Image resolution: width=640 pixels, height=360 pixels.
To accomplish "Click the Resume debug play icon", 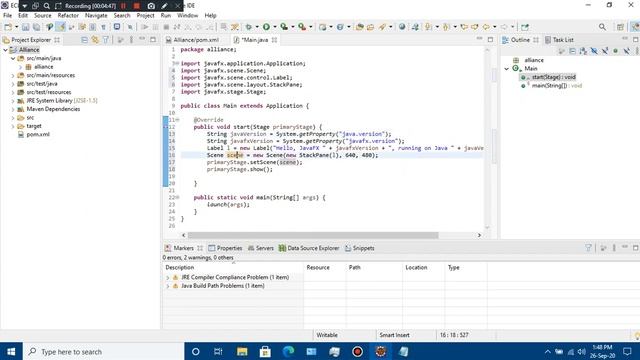I will pyautogui.click(x=144, y=27).
